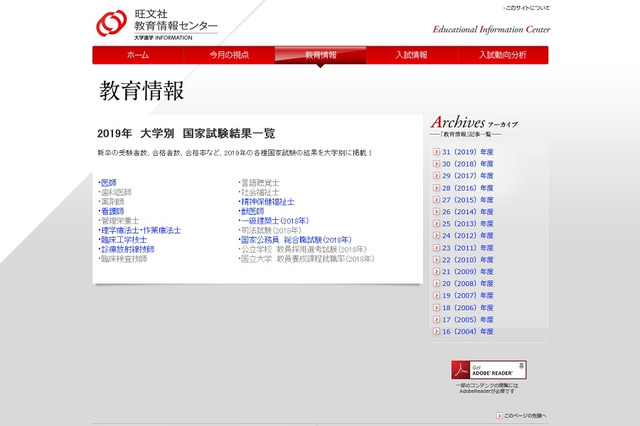
Task: Click arrow icon beside 26 (2014) 年度
Action: point(436,211)
